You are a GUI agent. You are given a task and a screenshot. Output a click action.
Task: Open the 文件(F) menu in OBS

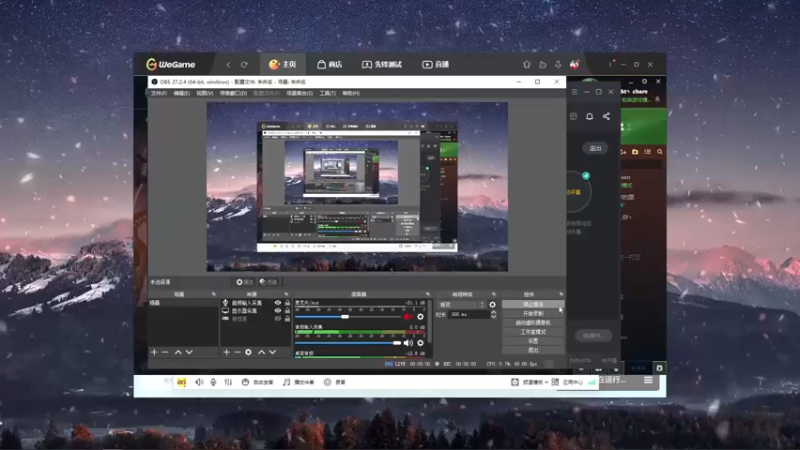coord(159,93)
